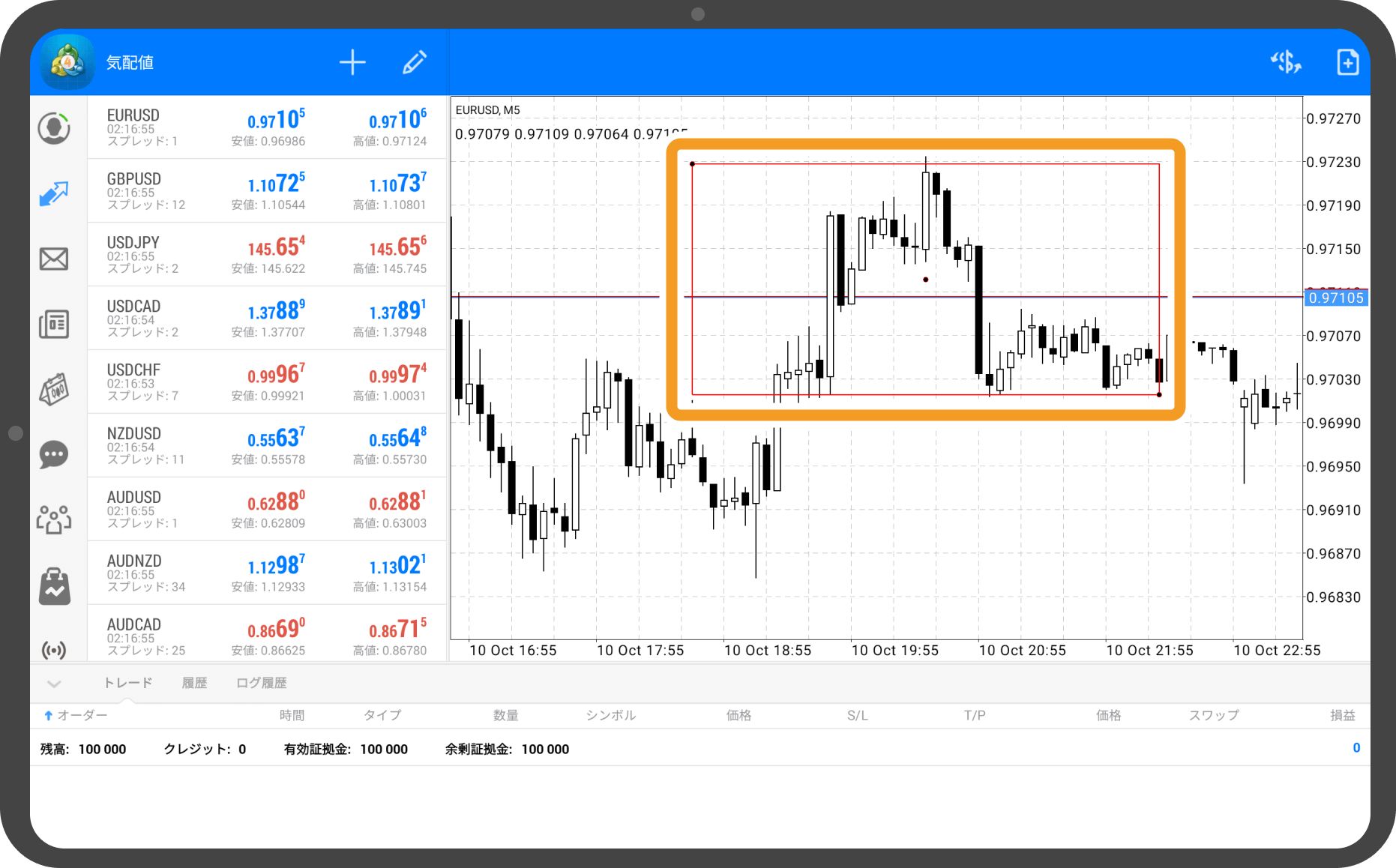Open the community people icon
The height and width of the screenshot is (868, 1396).
(x=54, y=519)
